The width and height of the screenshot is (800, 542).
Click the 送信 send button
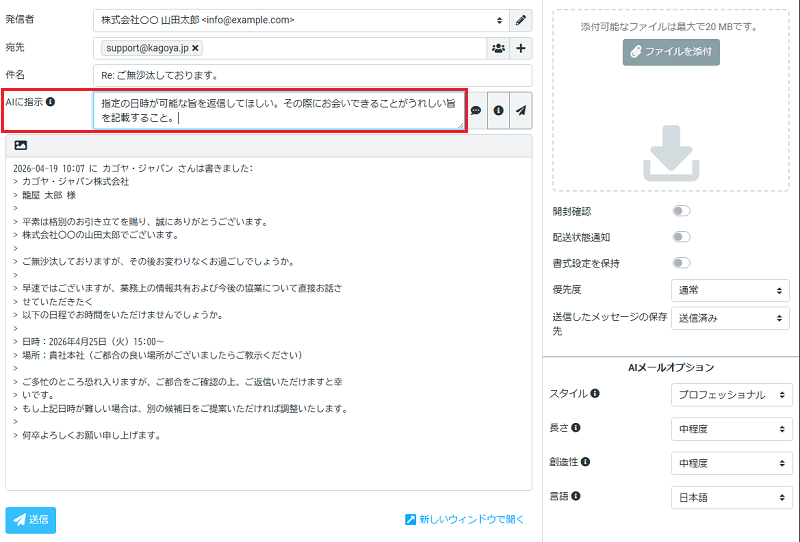pos(31,520)
